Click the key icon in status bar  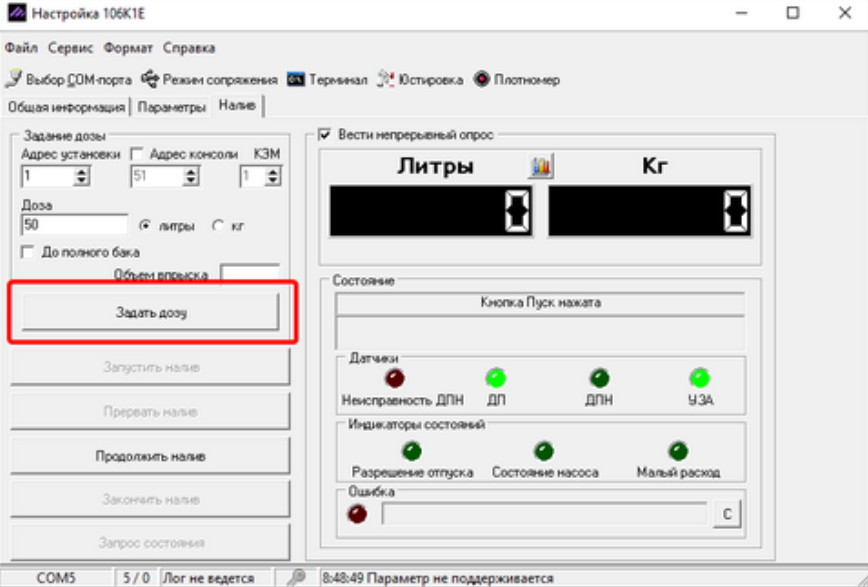pyautogui.click(x=296, y=578)
